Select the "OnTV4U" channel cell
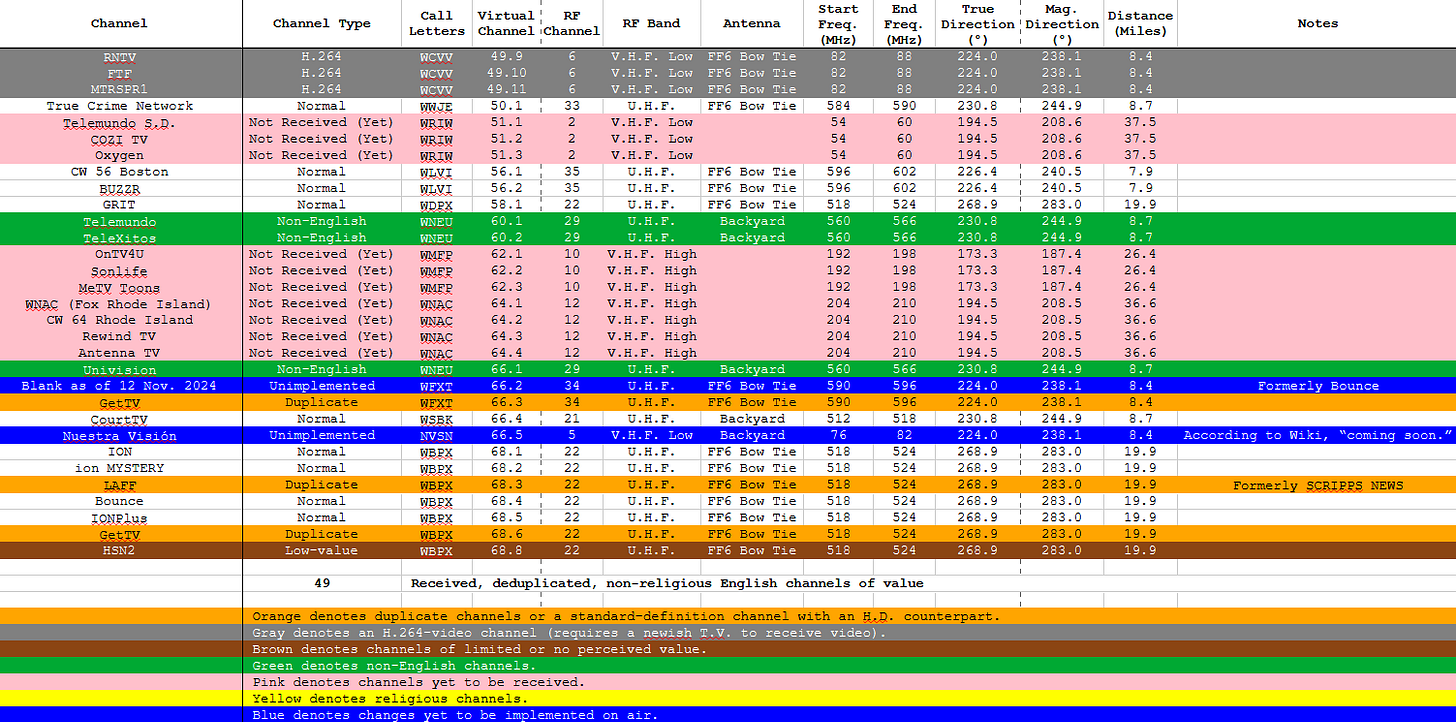This screenshot has height=722, width=1456. click(x=119, y=254)
